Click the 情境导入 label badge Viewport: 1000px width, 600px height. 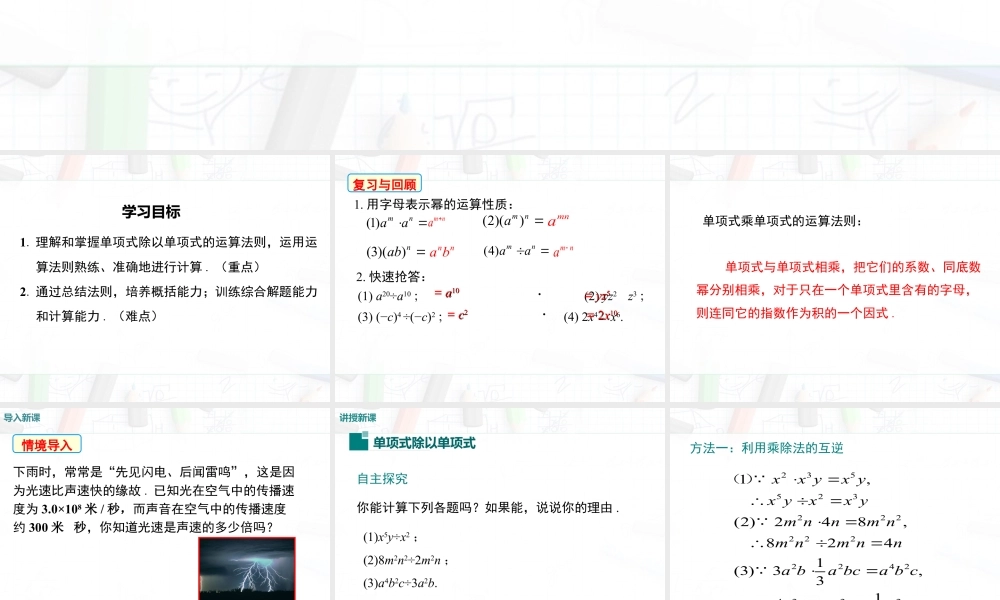[48, 444]
